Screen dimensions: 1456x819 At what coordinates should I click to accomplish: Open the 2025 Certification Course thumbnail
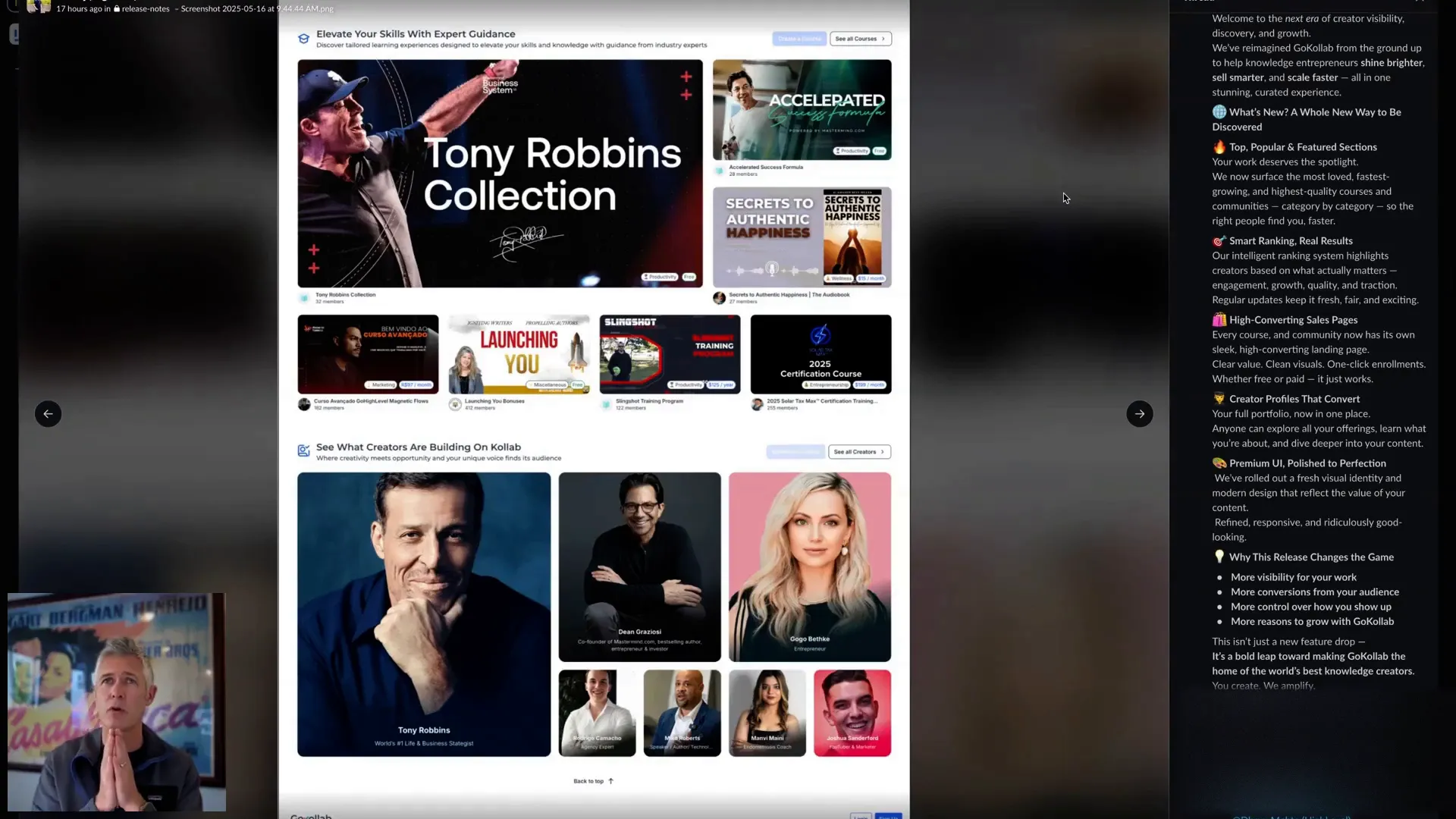click(821, 354)
